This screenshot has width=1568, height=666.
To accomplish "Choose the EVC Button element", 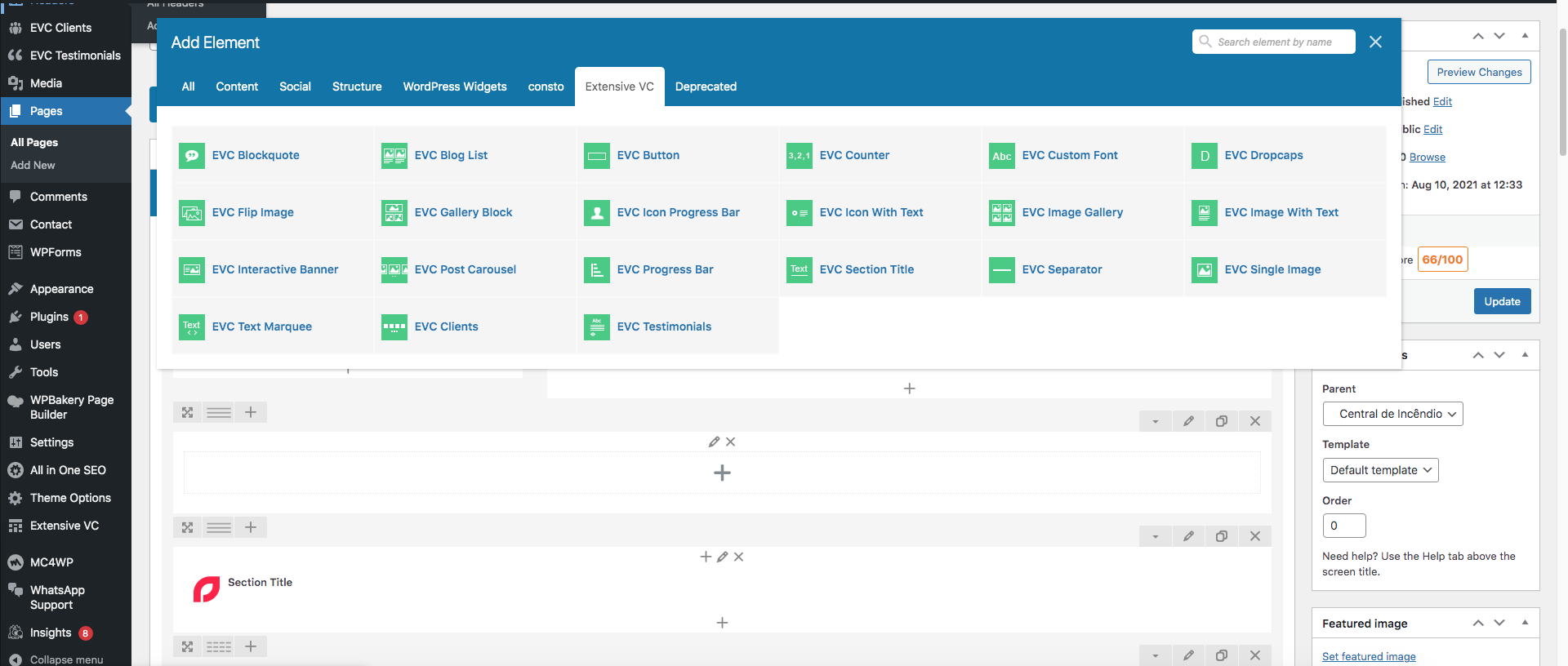I will [x=678, y=155].
